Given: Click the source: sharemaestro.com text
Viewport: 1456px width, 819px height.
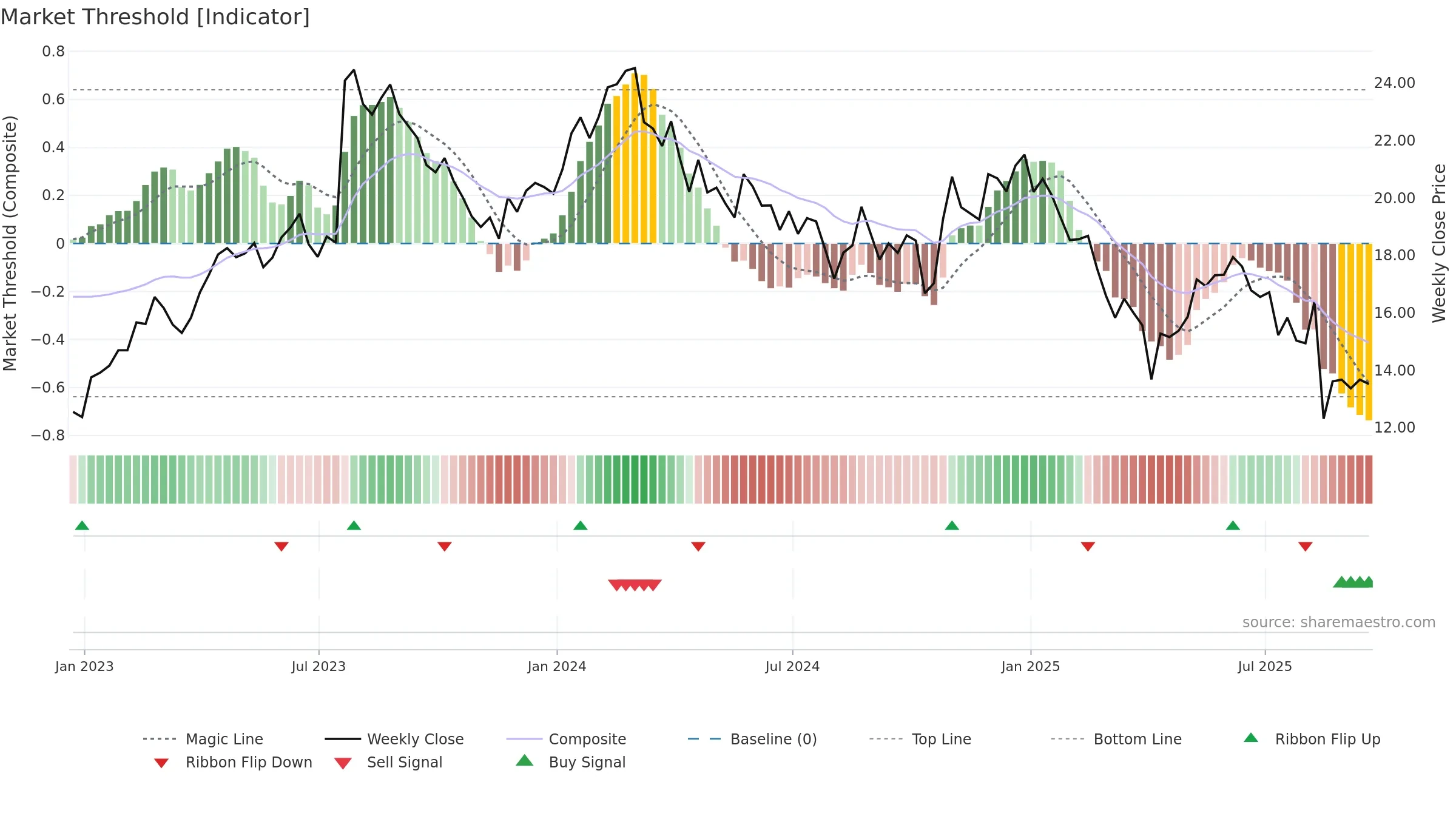Looking at the screenshot, I should coord(1339,622).
